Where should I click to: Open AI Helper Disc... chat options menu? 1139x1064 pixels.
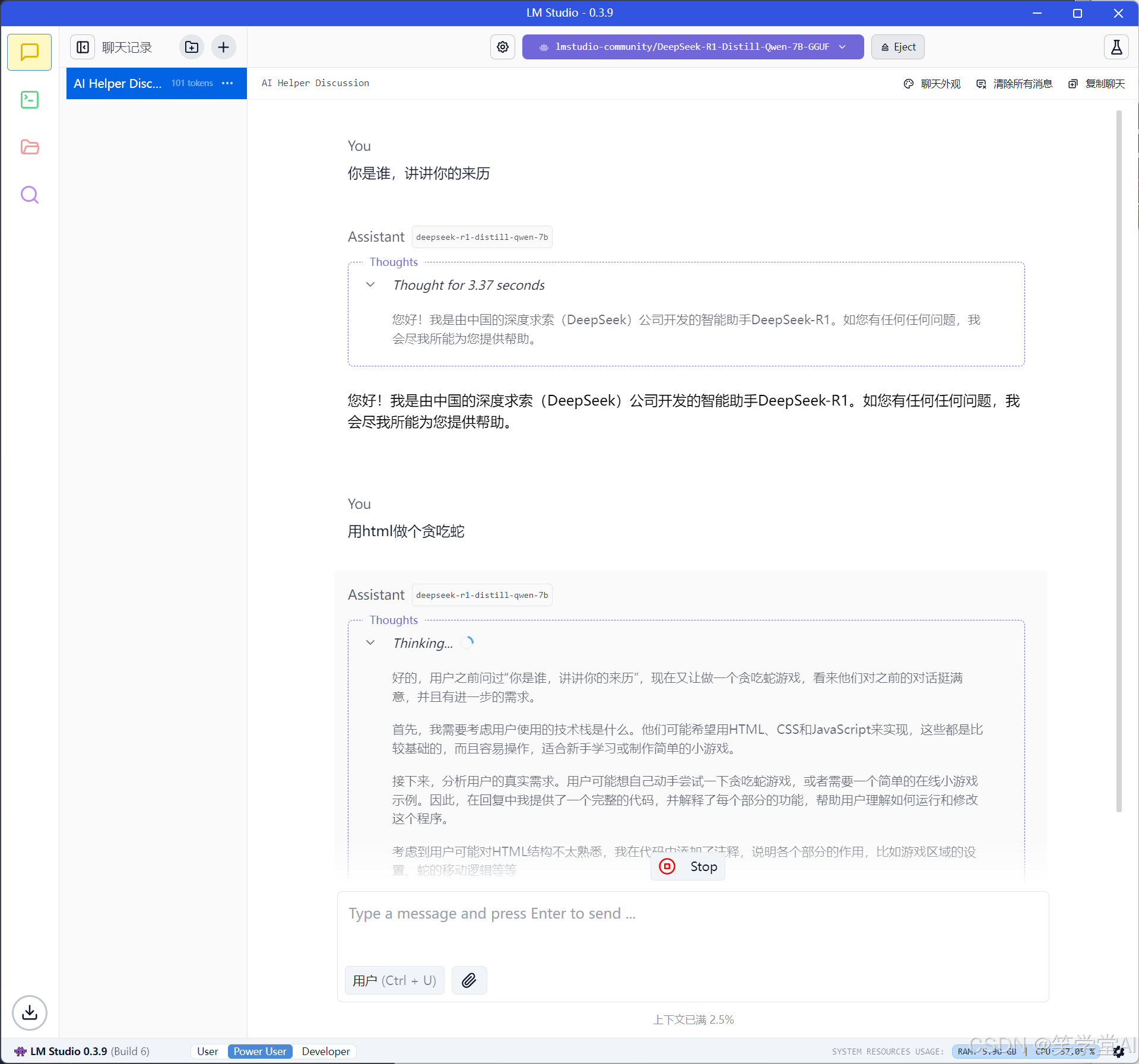click(x=227, y=83)
